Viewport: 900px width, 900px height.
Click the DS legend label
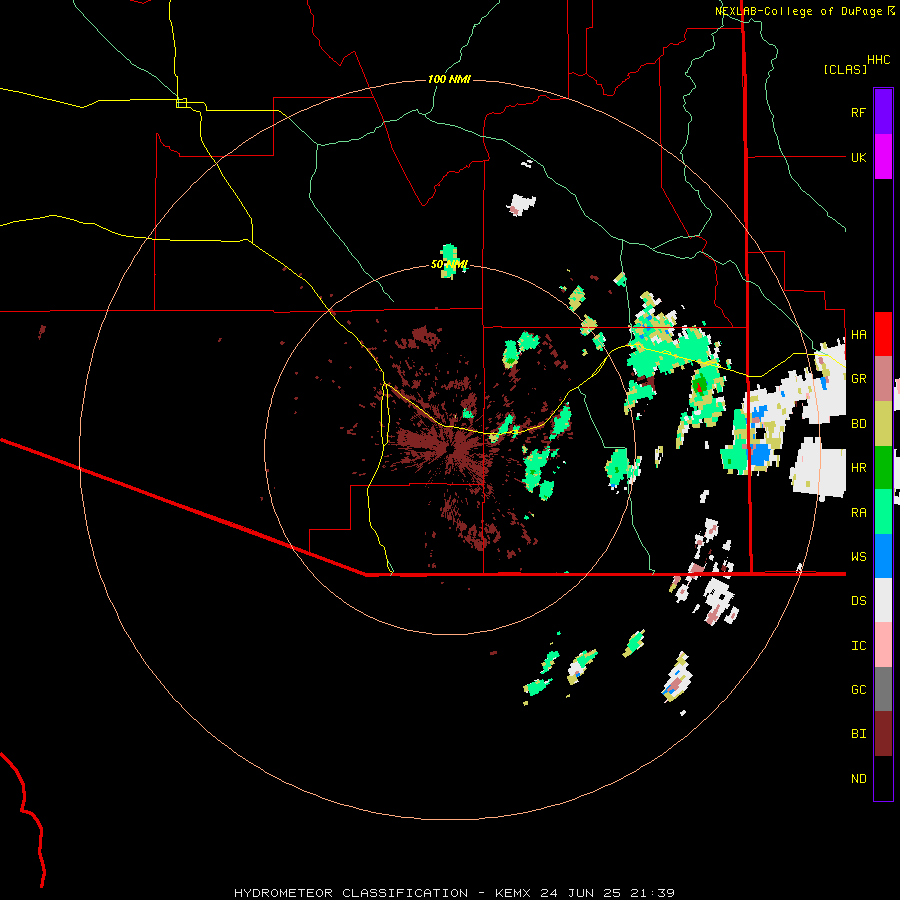click(858, 601)
